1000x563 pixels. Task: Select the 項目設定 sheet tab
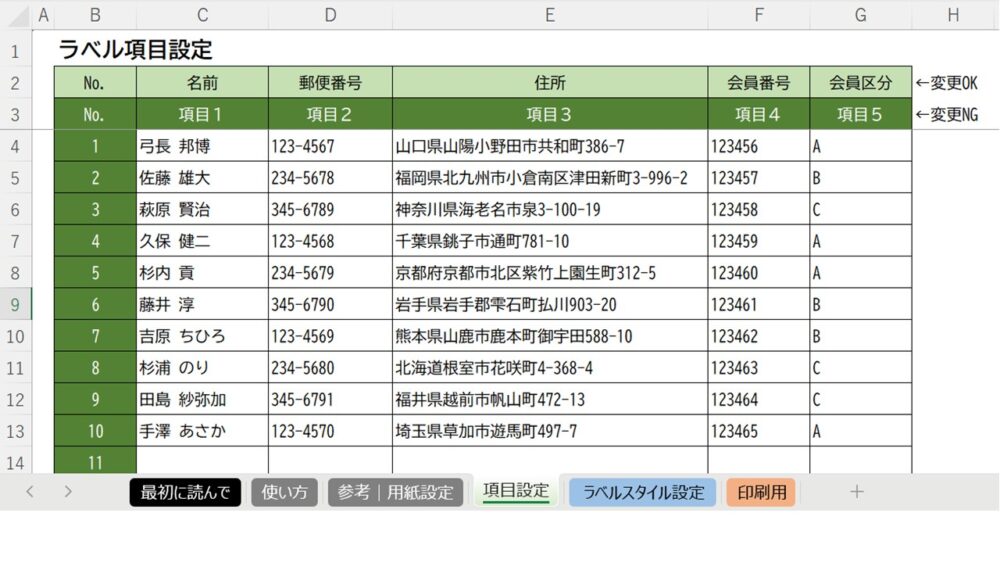516,490
